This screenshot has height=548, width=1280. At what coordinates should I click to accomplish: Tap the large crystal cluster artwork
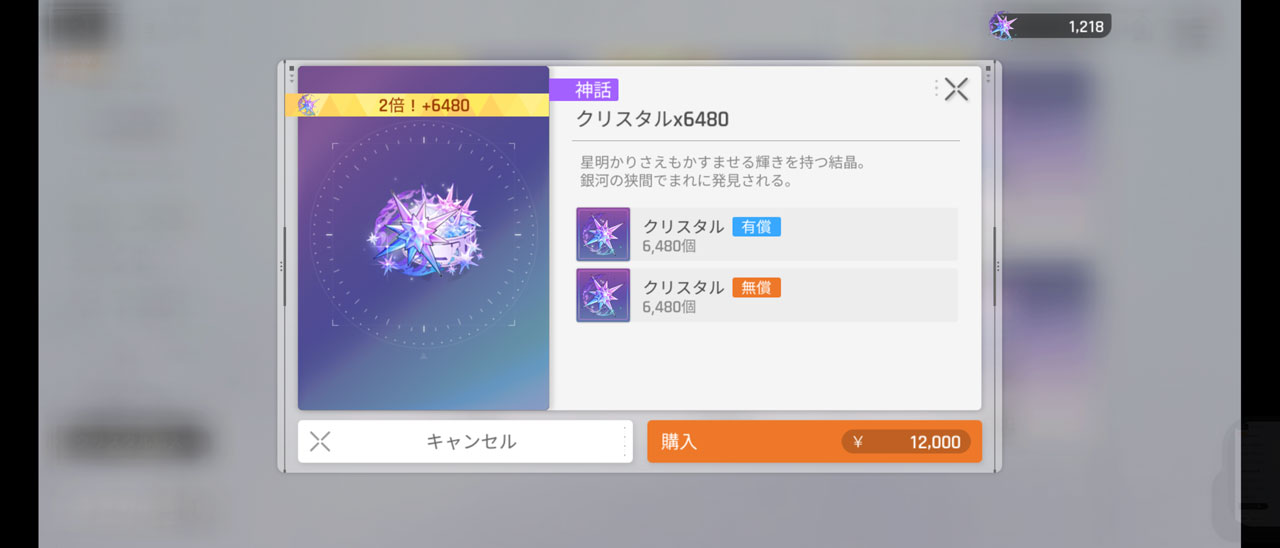click(x=424, y=236)
